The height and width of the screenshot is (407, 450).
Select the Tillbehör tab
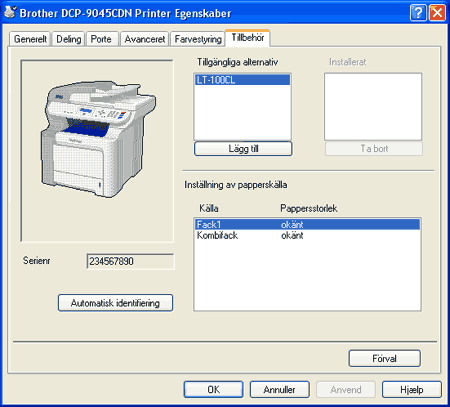click(x=248, y=38)
